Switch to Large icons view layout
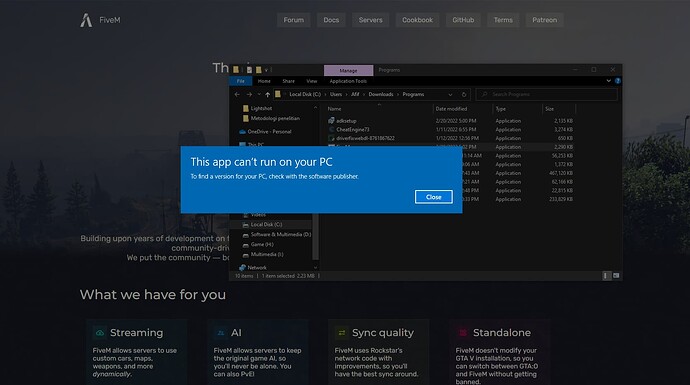The image size is (690, 385). pos(616,276)
